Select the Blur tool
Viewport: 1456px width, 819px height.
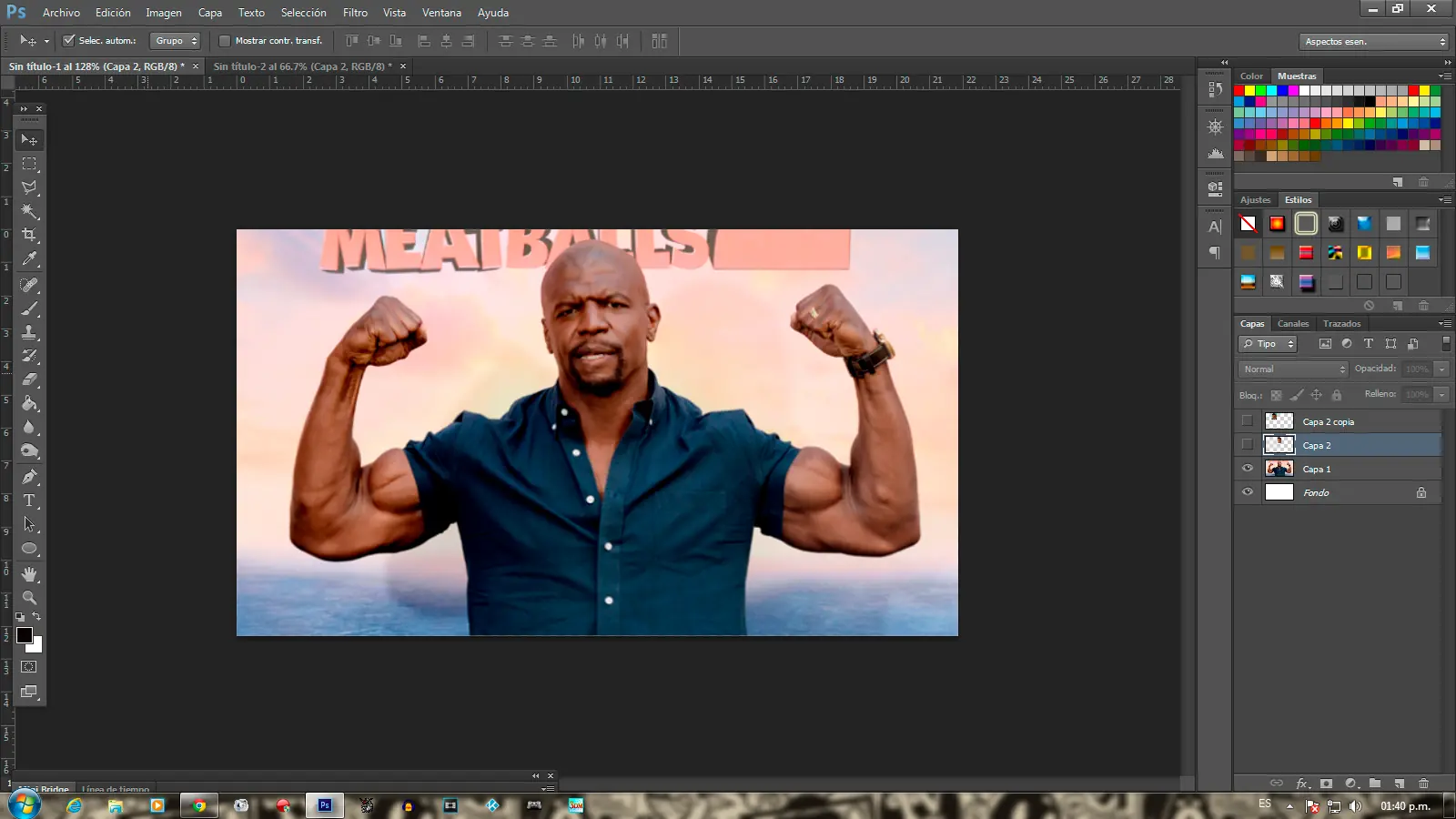click(29, 427)
